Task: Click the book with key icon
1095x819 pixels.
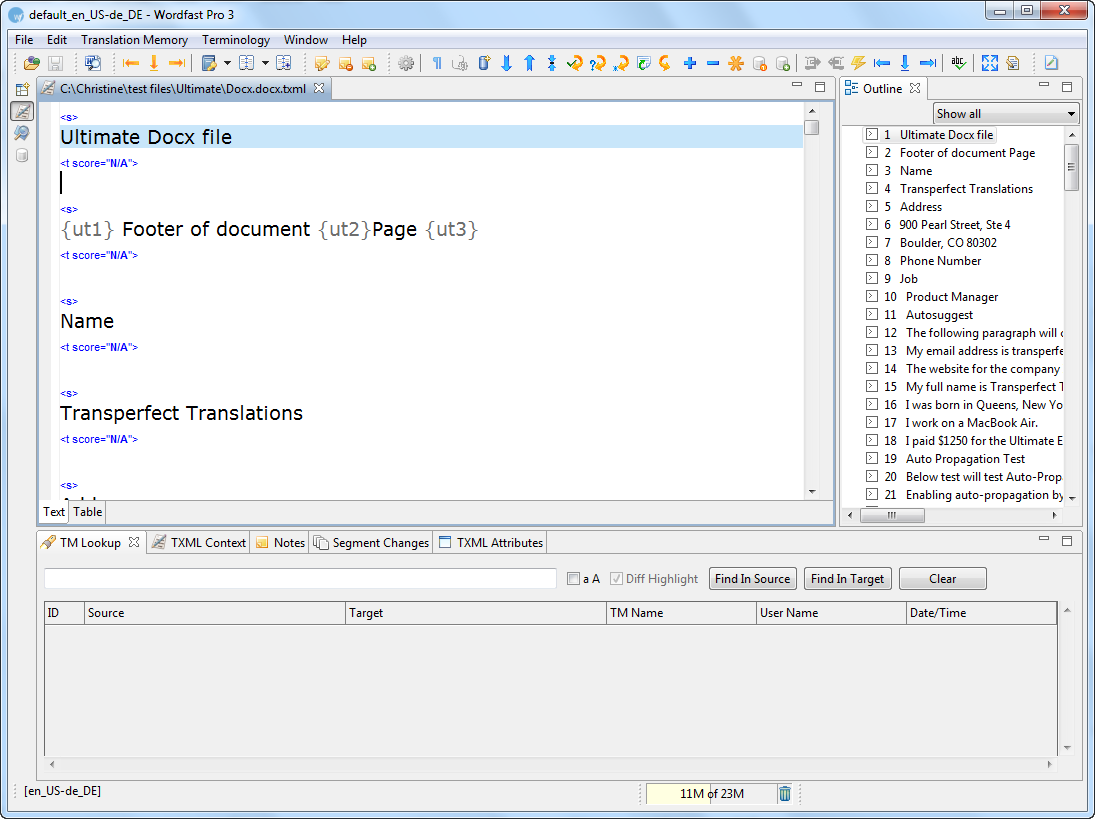Action: 209,64
